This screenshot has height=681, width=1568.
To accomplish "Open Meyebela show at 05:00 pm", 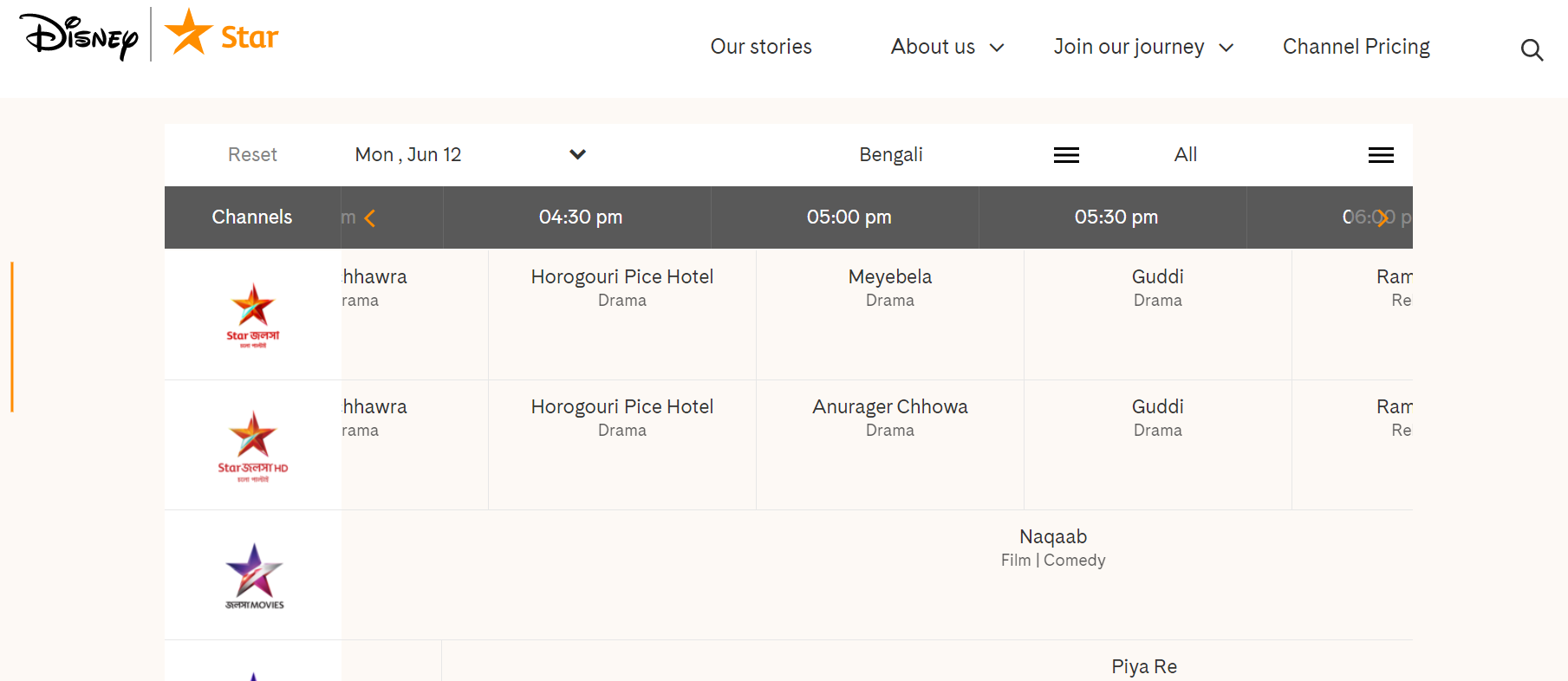I will [889, 287].
